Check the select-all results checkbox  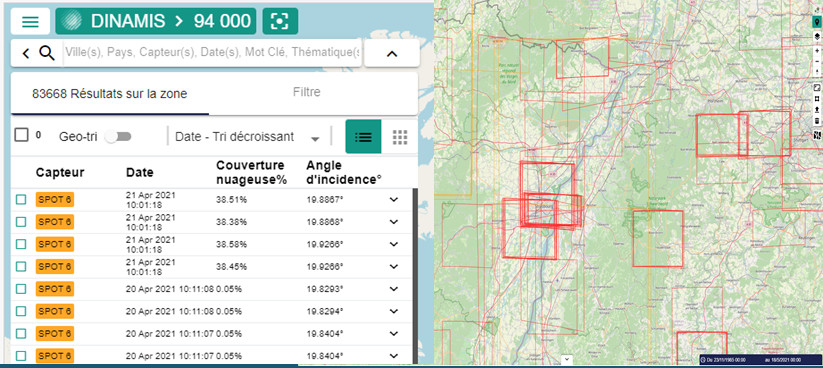22,135
